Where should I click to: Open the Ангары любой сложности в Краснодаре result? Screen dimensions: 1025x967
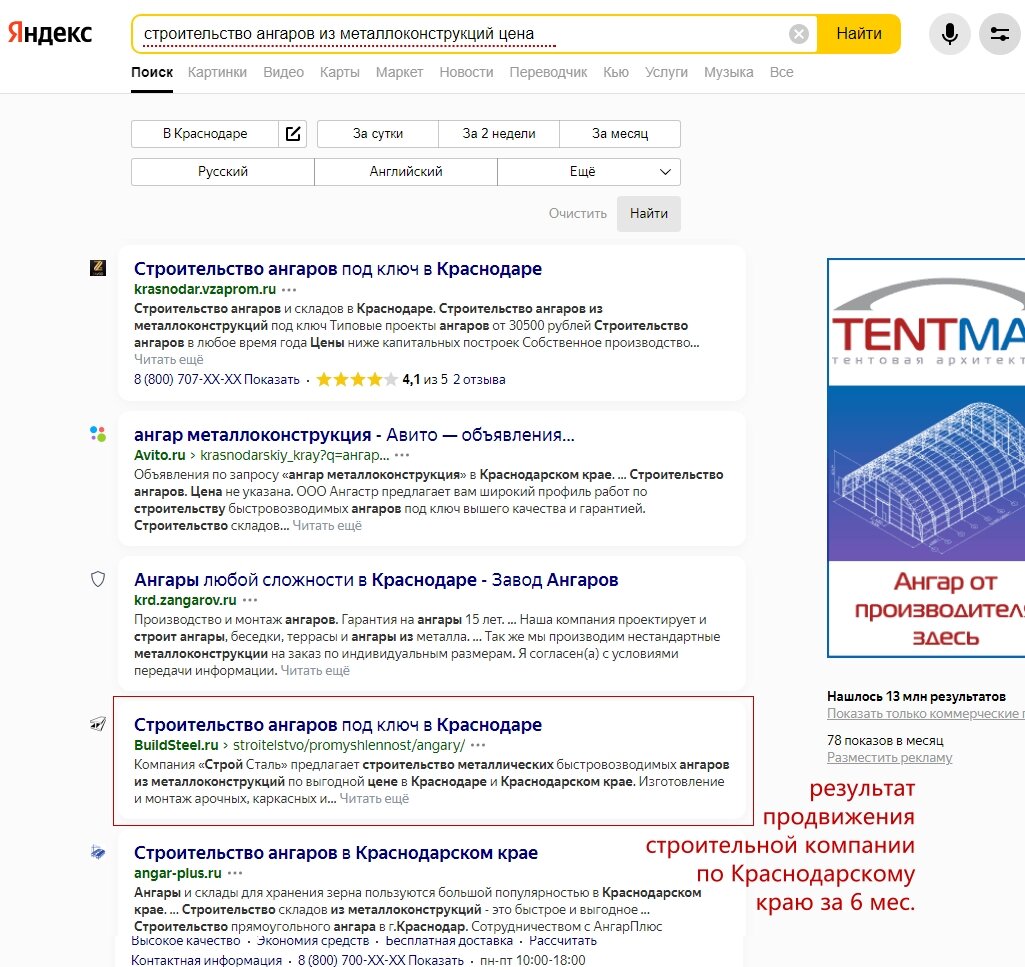(x=376, y=580)
